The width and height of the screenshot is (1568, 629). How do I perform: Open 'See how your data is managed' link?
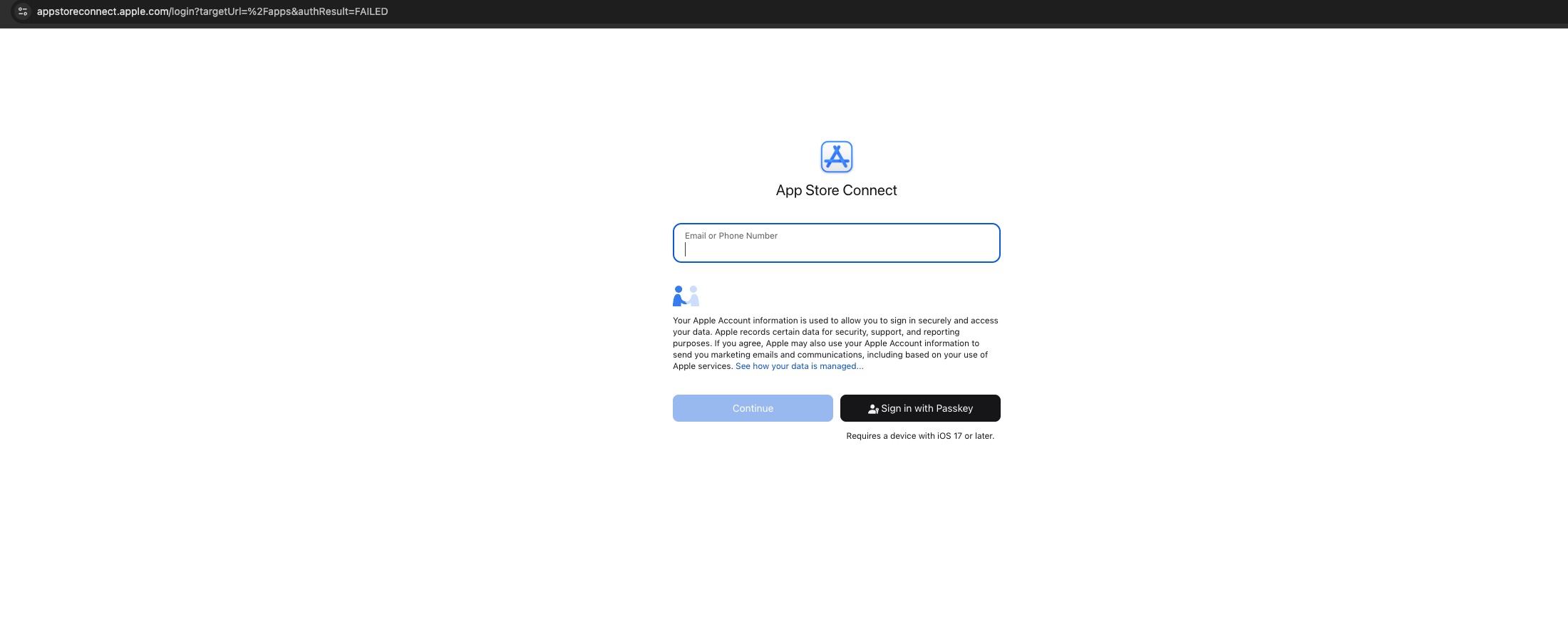coord(799,366)
